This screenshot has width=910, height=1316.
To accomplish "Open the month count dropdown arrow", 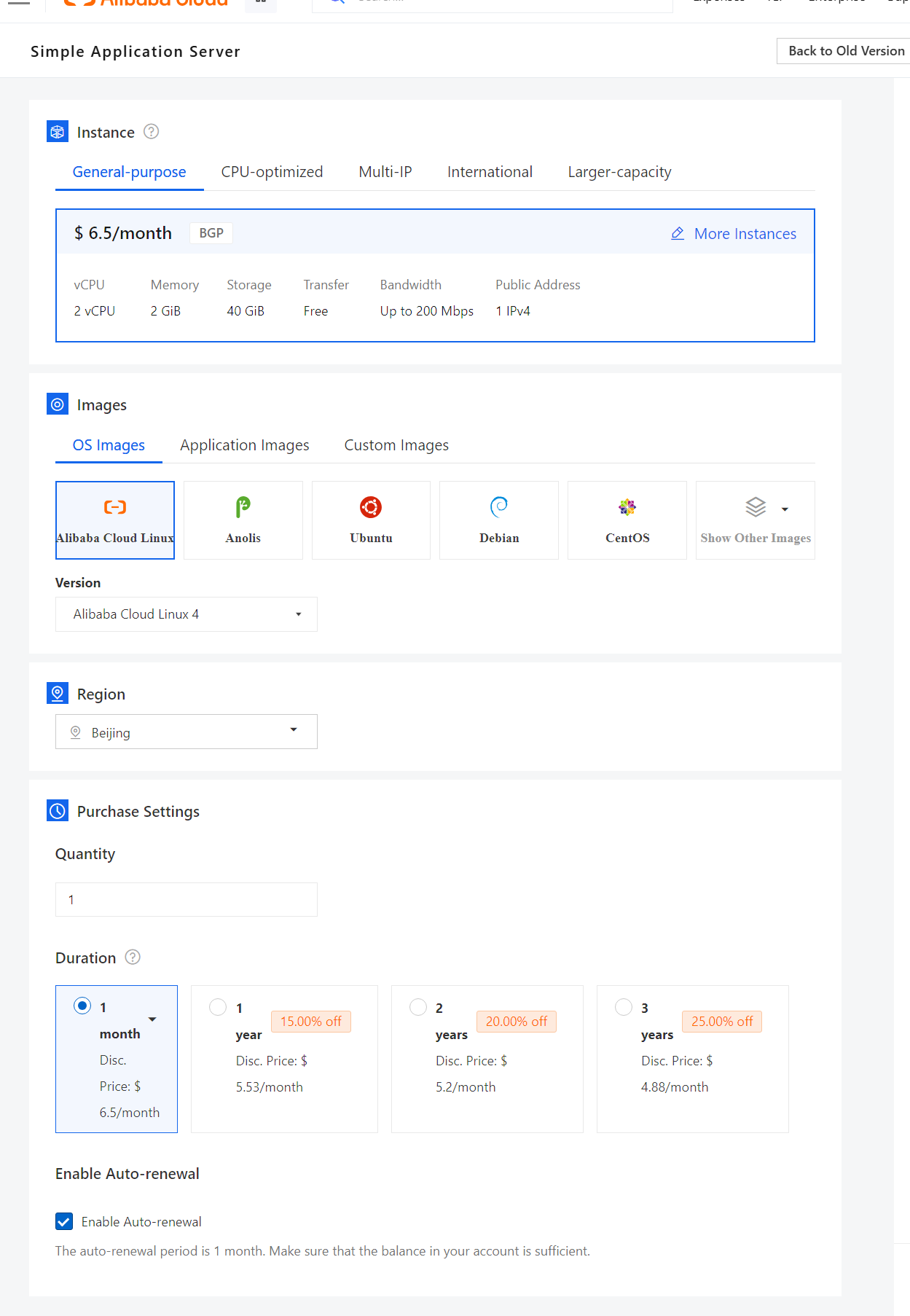I will coord(152,1019).
